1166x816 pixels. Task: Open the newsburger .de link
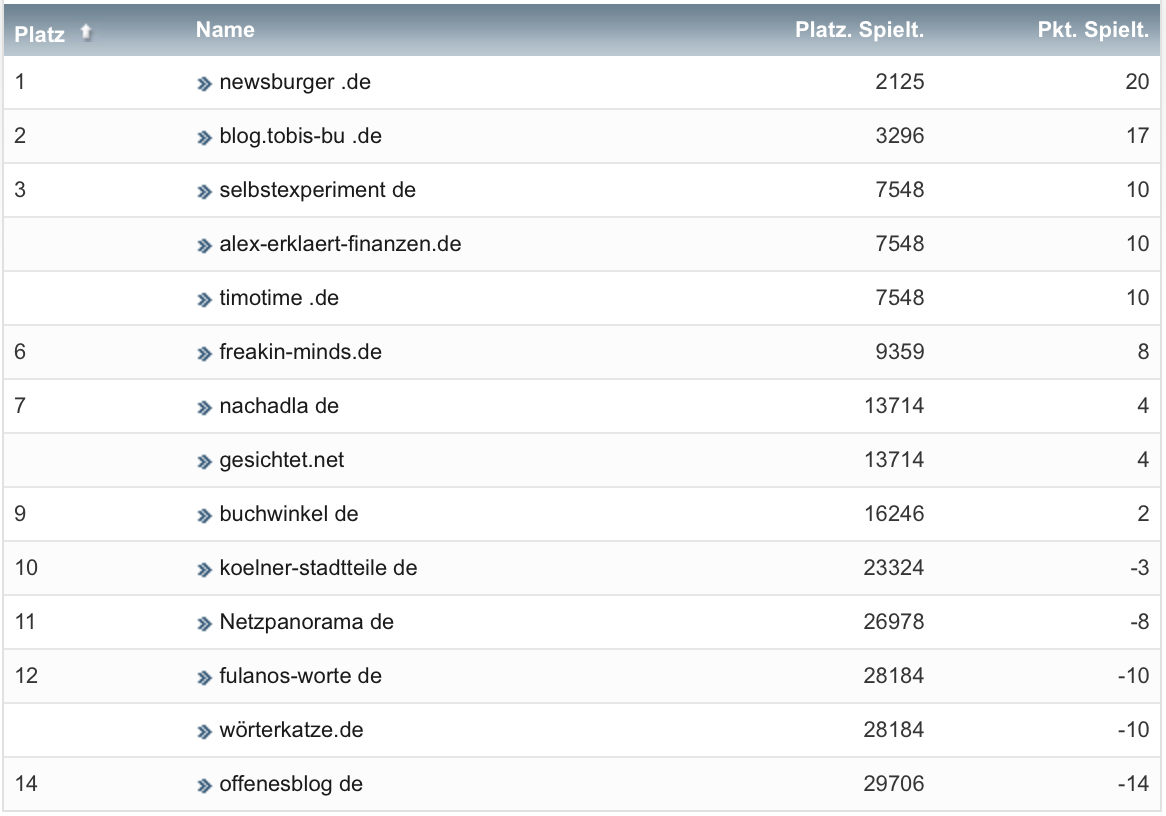(x=294, y=82)
